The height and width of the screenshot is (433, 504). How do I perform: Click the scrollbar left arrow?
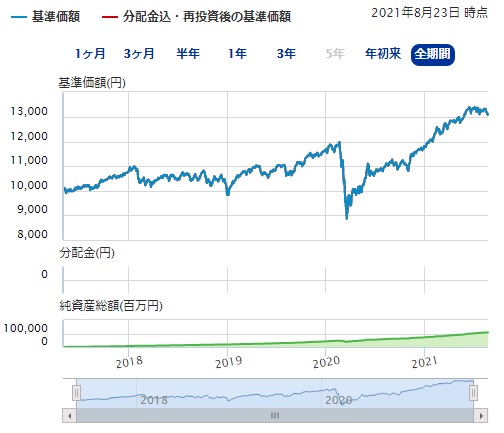click(x=69, y=416)
